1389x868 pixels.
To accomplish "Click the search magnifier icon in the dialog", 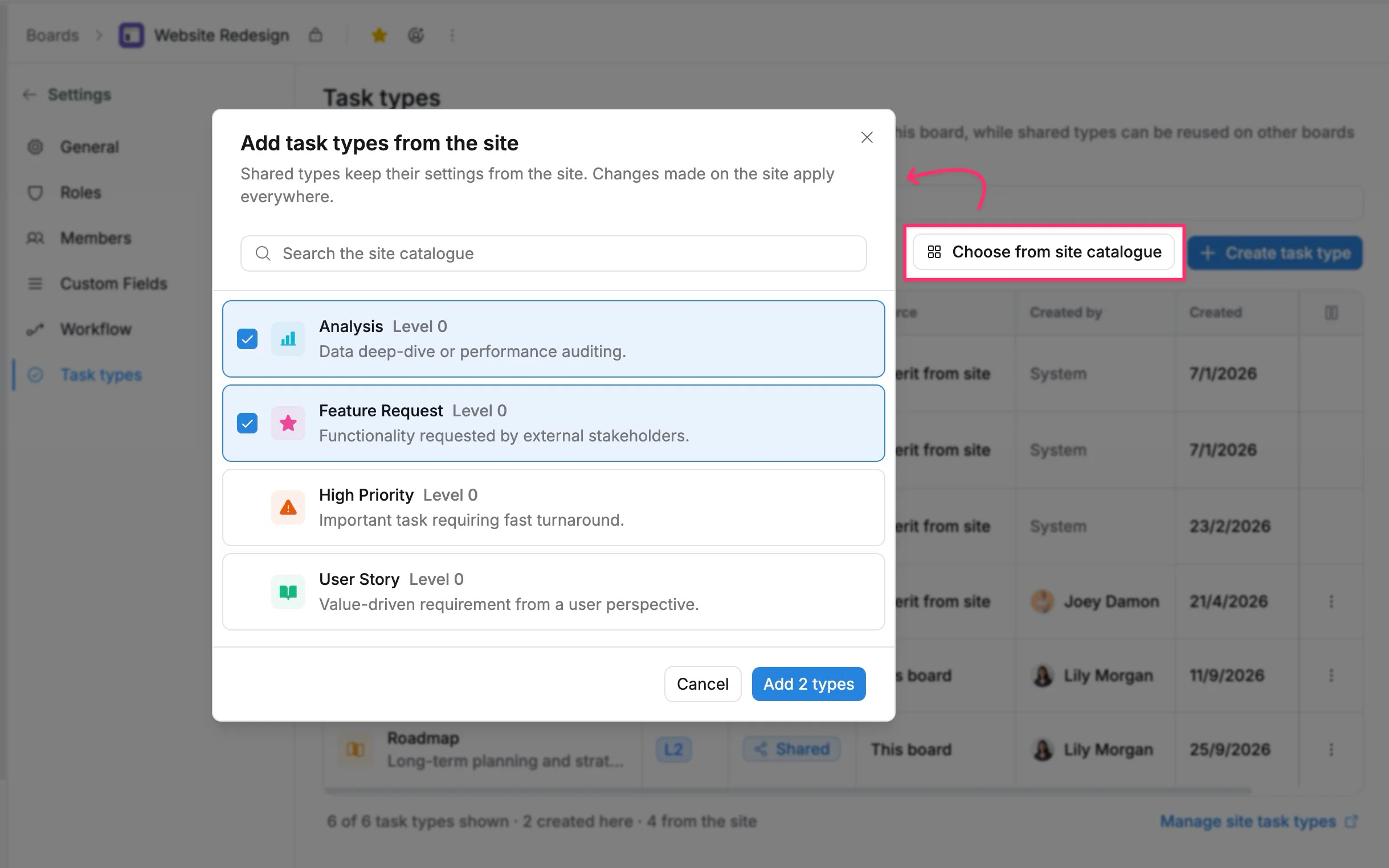I will (x=263, y=253).
